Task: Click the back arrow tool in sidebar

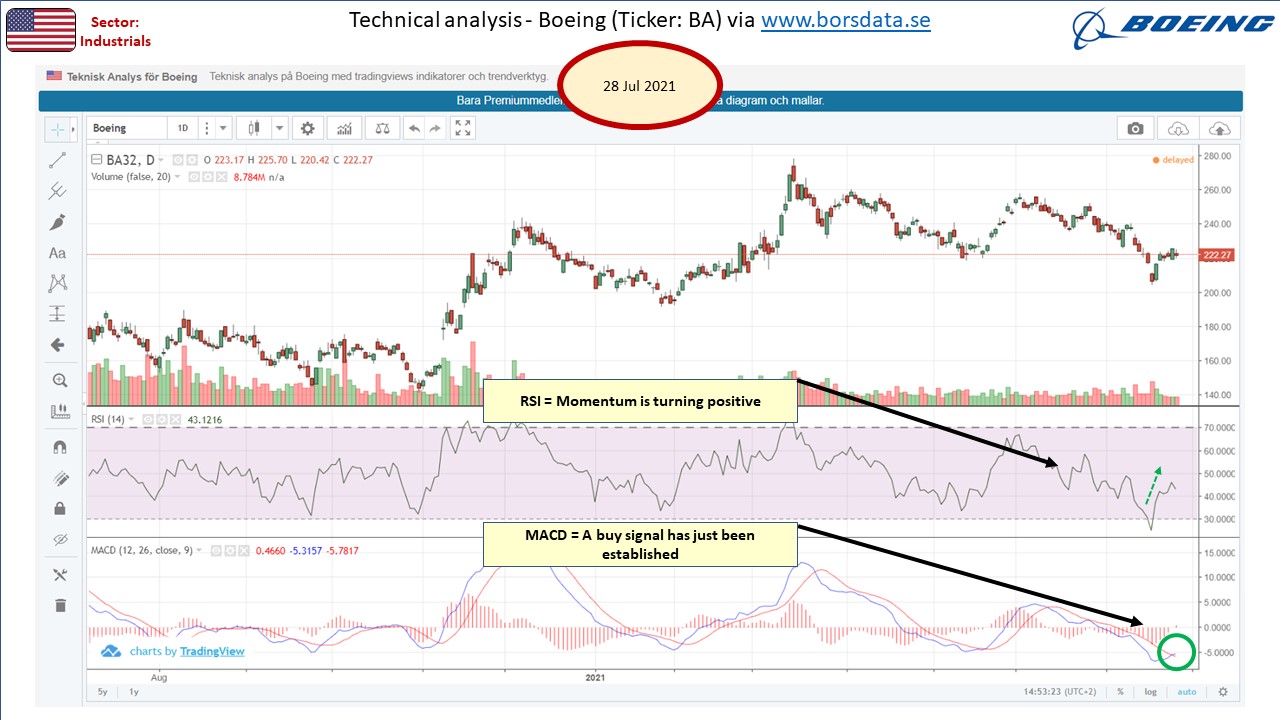Action: coord(58,345)
